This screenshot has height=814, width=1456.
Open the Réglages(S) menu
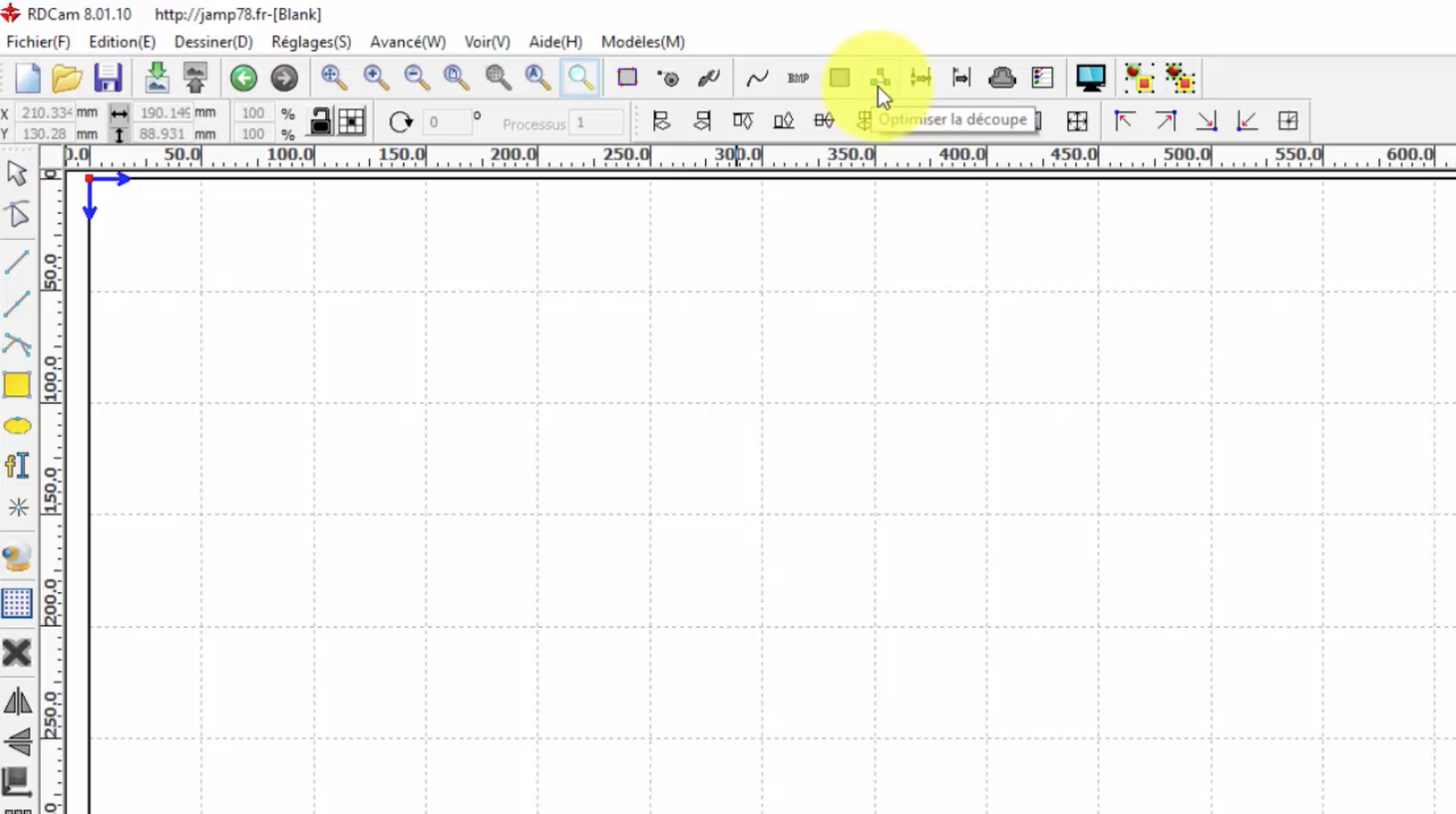click(x=311, y=42)
